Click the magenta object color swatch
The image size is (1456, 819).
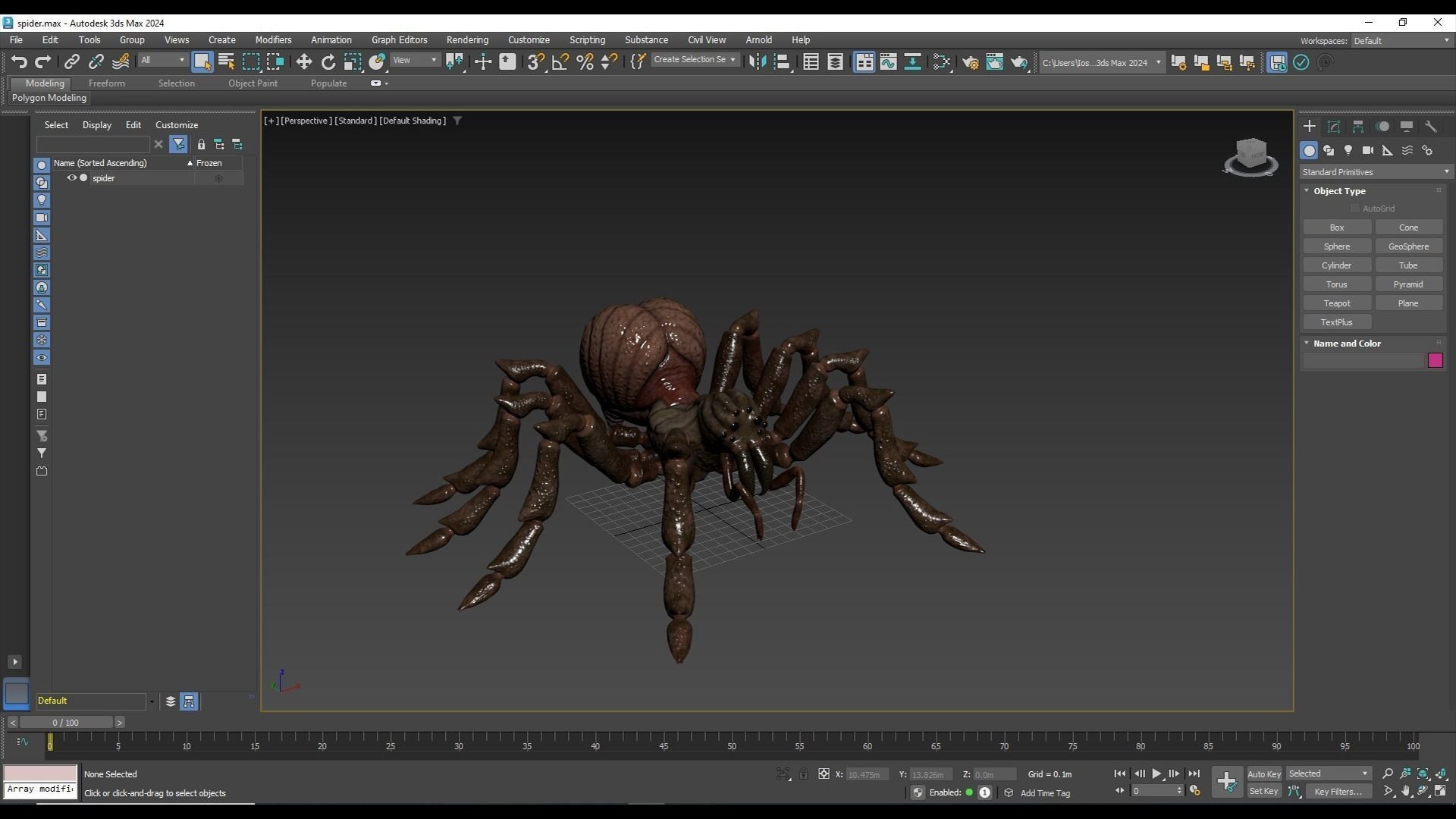(1435, 360)
